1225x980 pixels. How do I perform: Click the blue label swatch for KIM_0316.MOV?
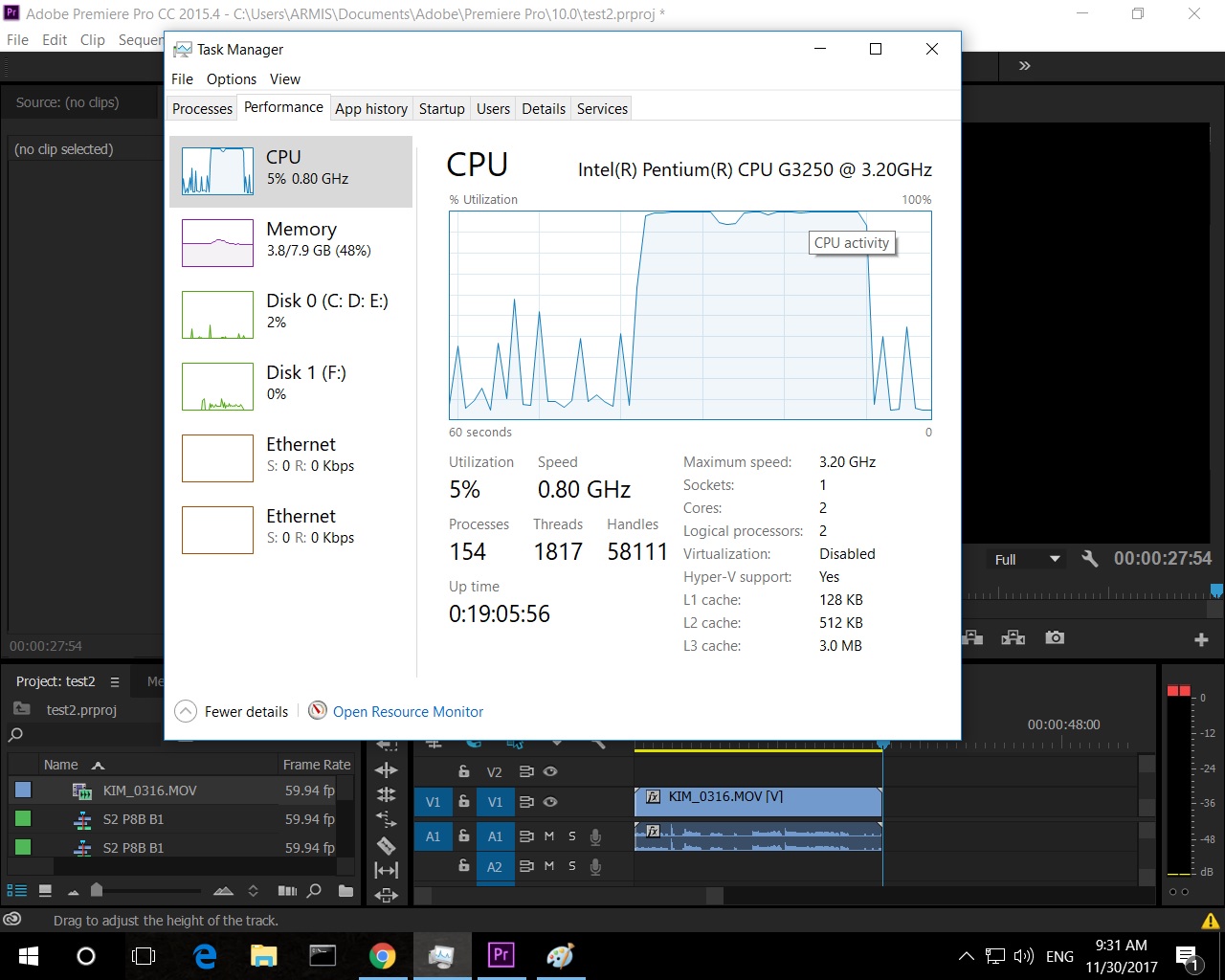23,791
